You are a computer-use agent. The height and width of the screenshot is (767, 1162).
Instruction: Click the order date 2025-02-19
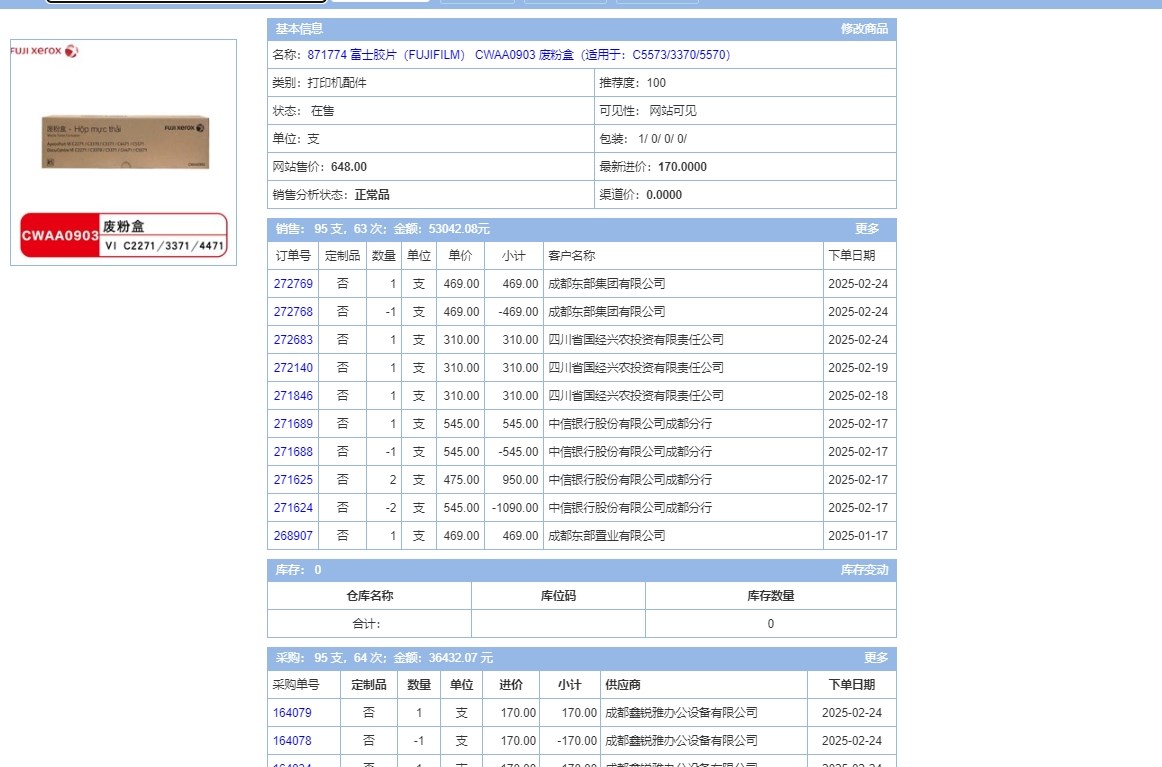858,368
